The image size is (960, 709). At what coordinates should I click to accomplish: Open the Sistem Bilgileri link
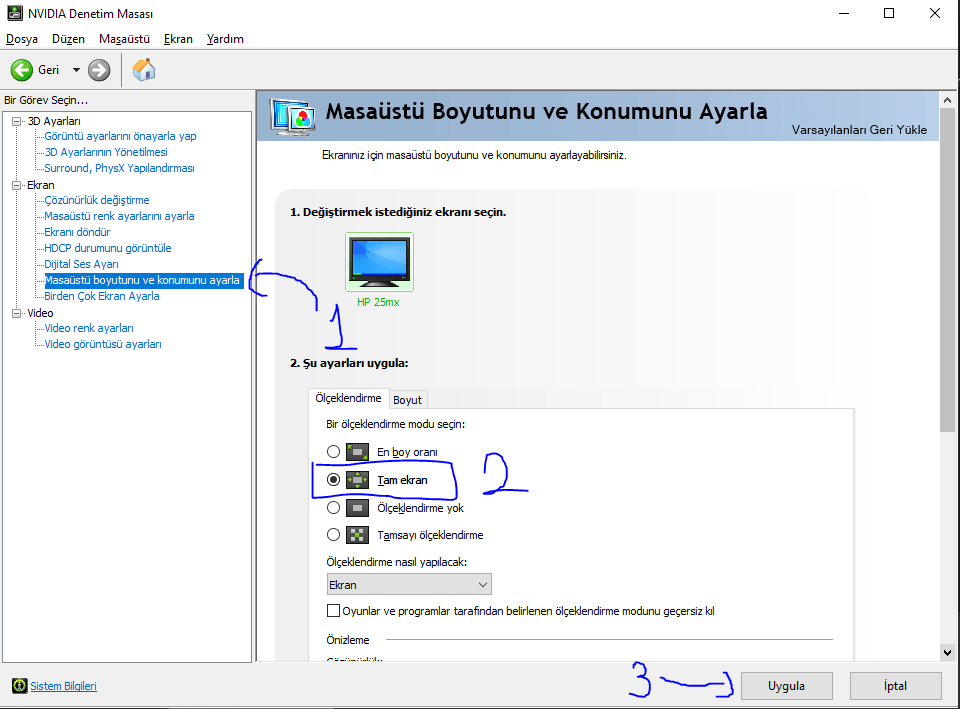(x=64, y=686)
